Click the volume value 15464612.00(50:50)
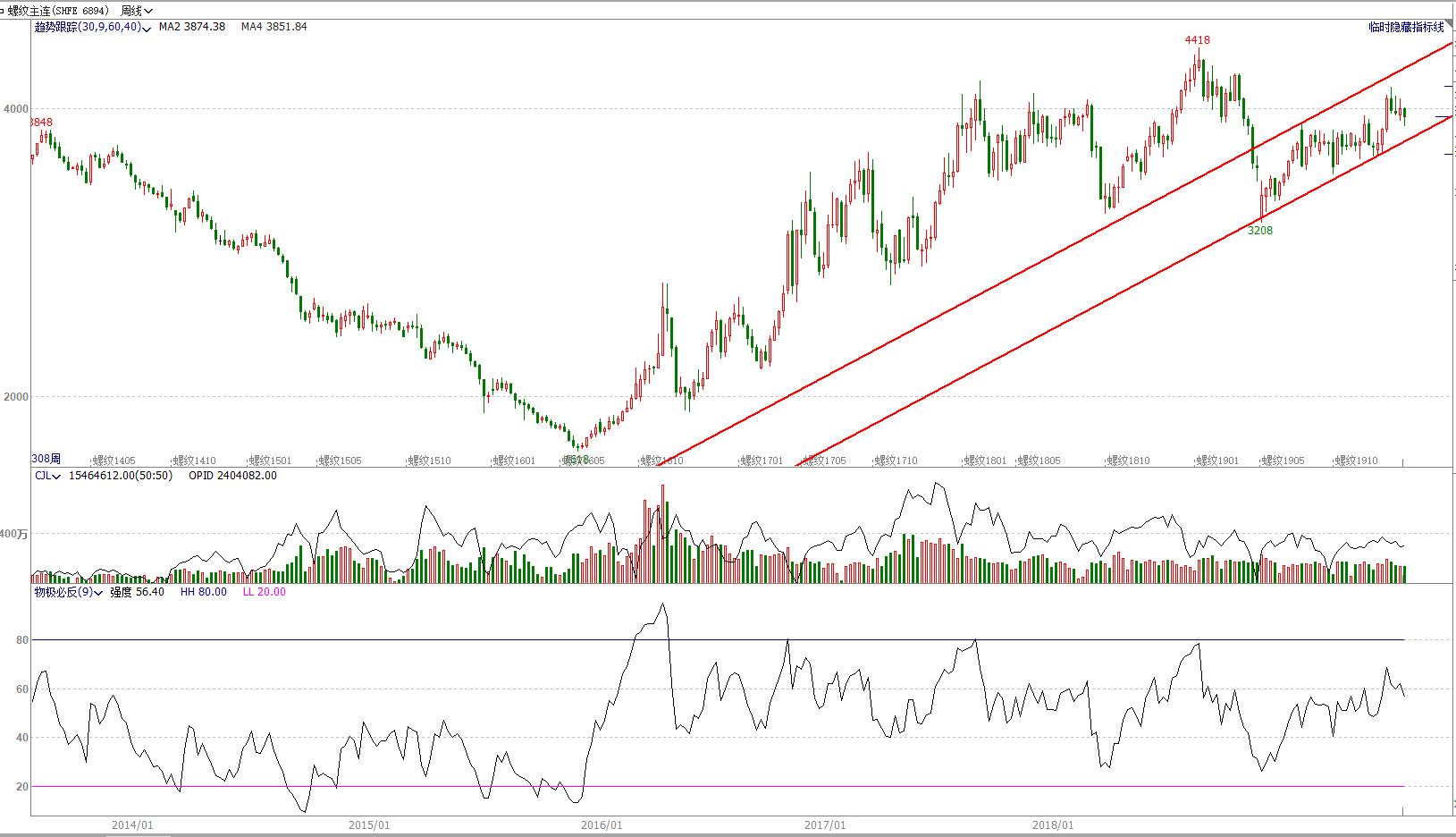This screenshot has width=1456, height=837. (x=121, y=476)
